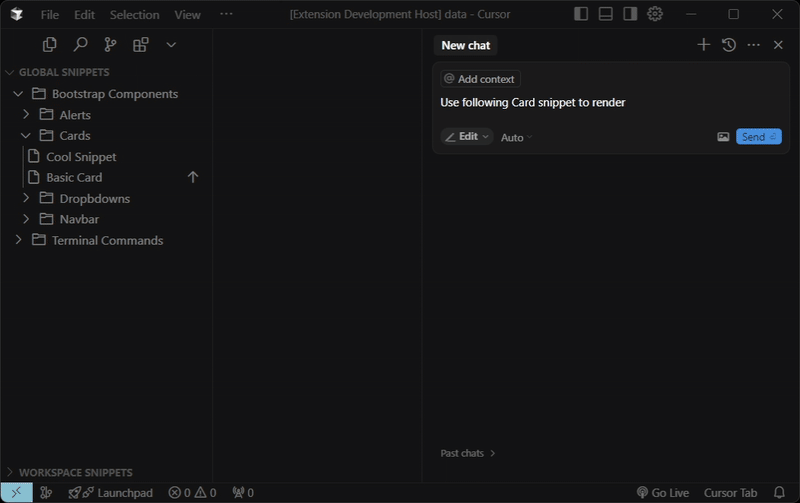
Task: Click the Add context button
Action: (x=480, y=79)
